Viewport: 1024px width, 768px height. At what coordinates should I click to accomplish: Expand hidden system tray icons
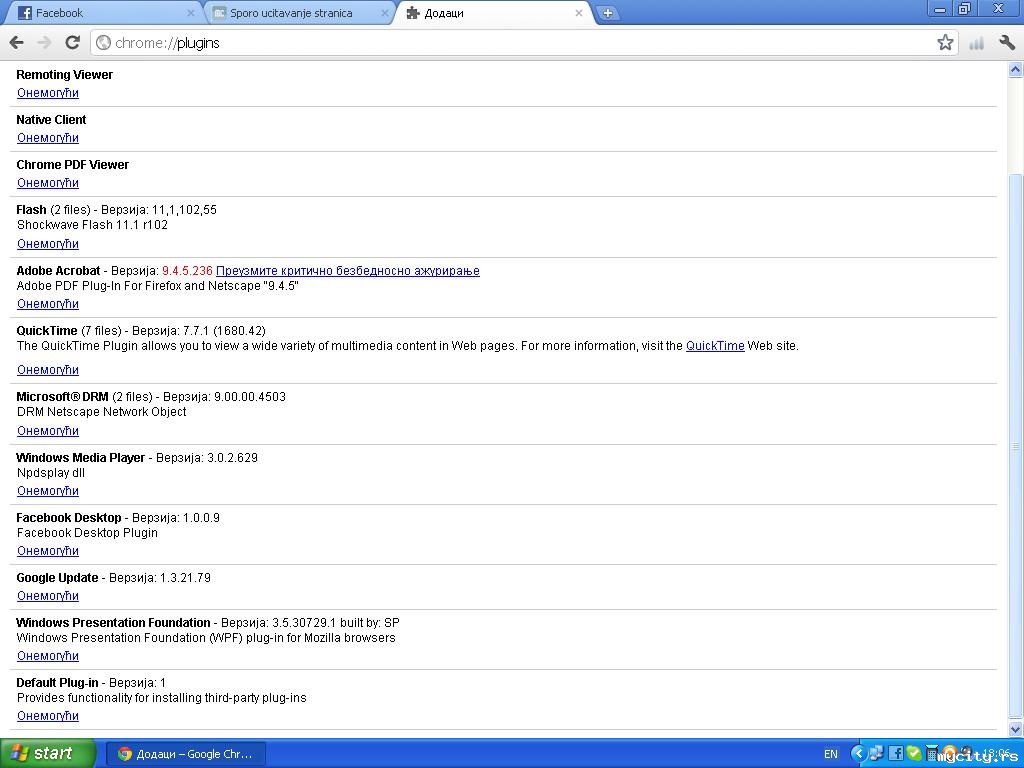click(858, 754)
